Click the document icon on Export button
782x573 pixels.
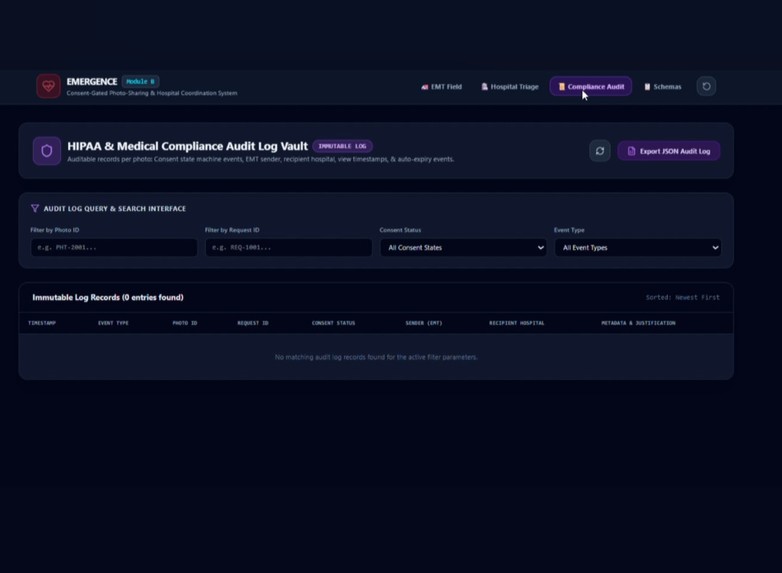(x=631, y=151)
